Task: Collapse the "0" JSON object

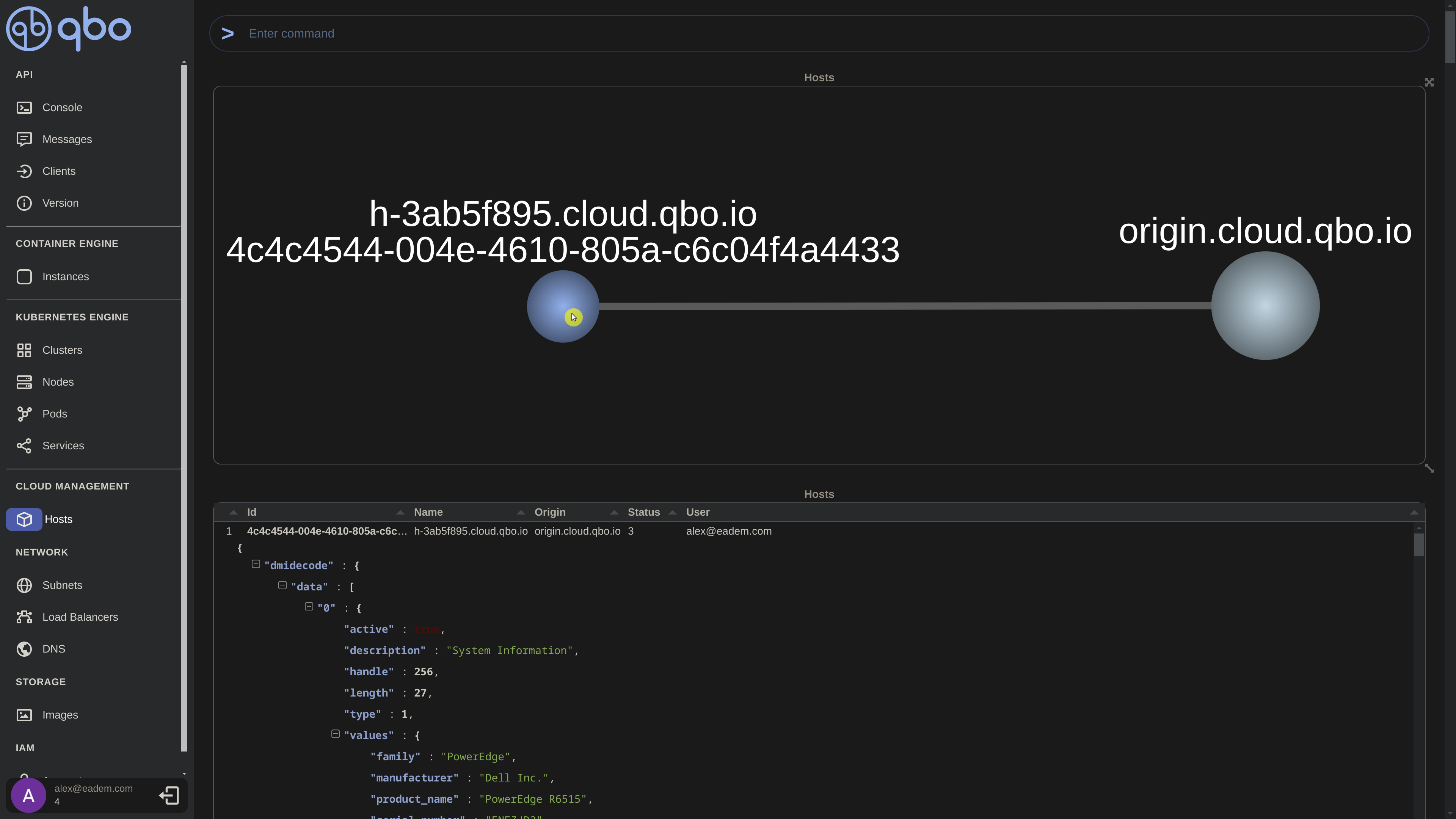Action: tap(309, 606)
